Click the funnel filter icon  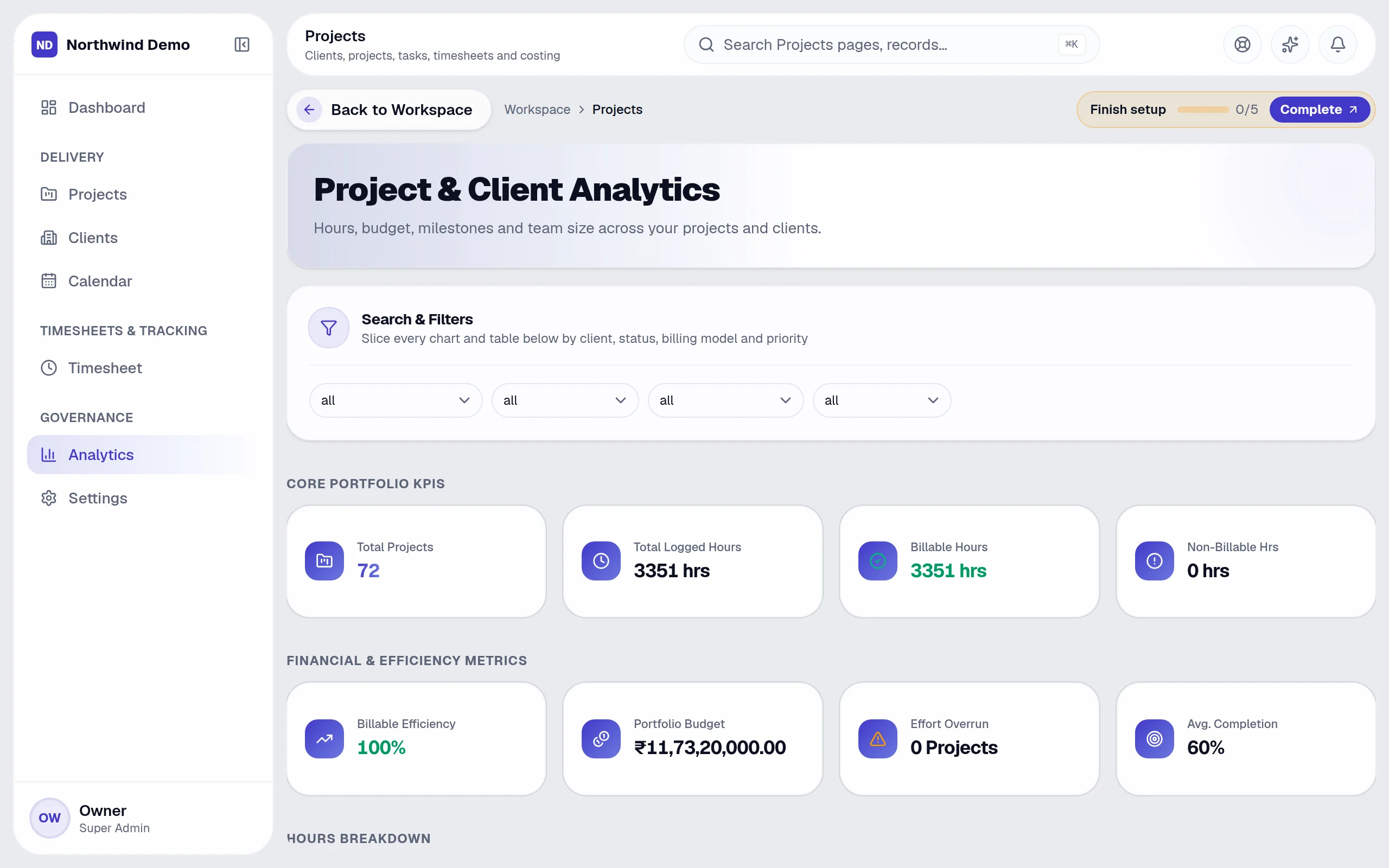click(328, 328)
